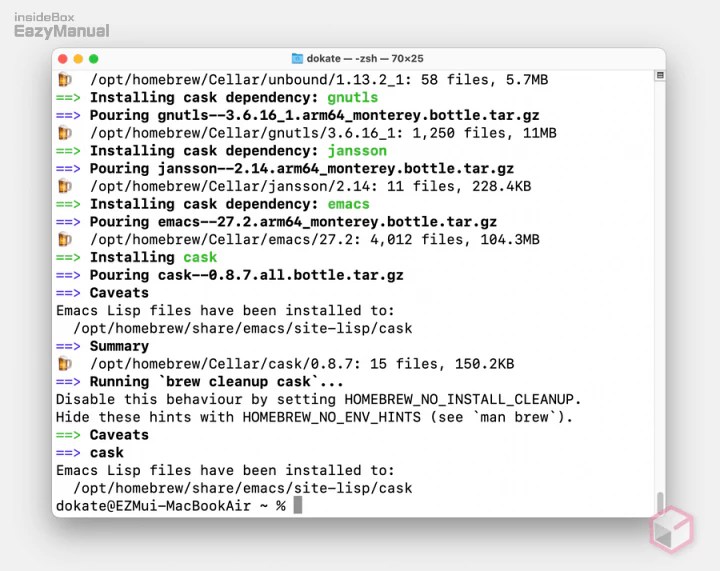720x571 pixels.
Task: Click the folder icon in title bar
Action: [x=298, y=58]
